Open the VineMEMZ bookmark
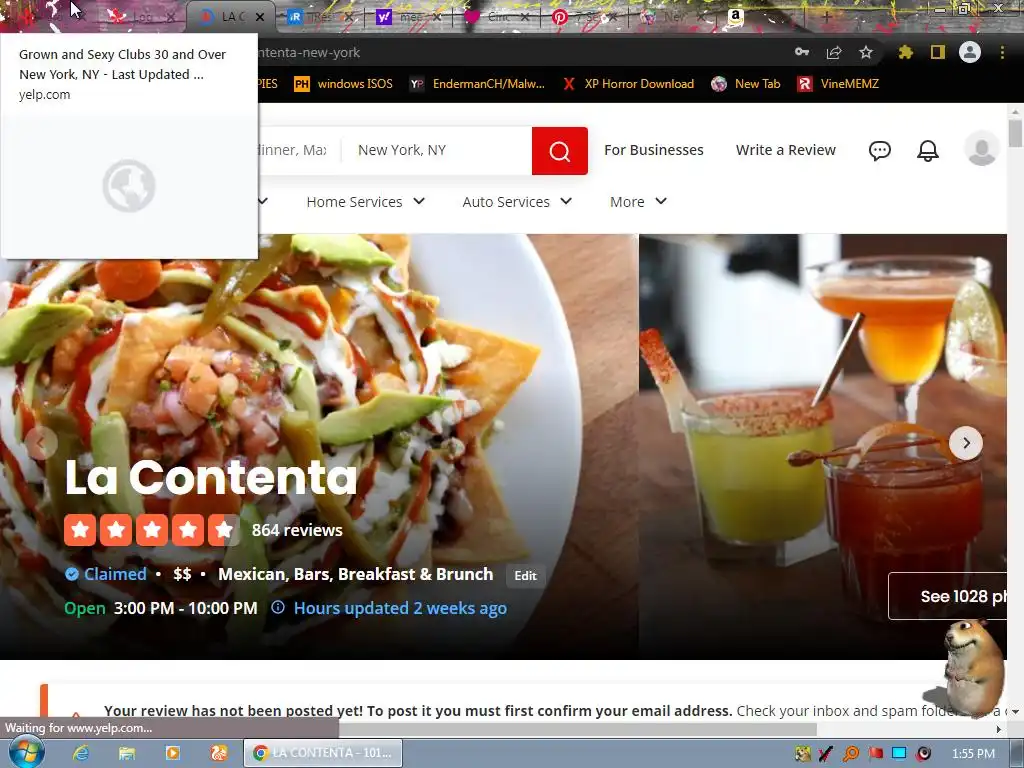 [x=839, y=84]
